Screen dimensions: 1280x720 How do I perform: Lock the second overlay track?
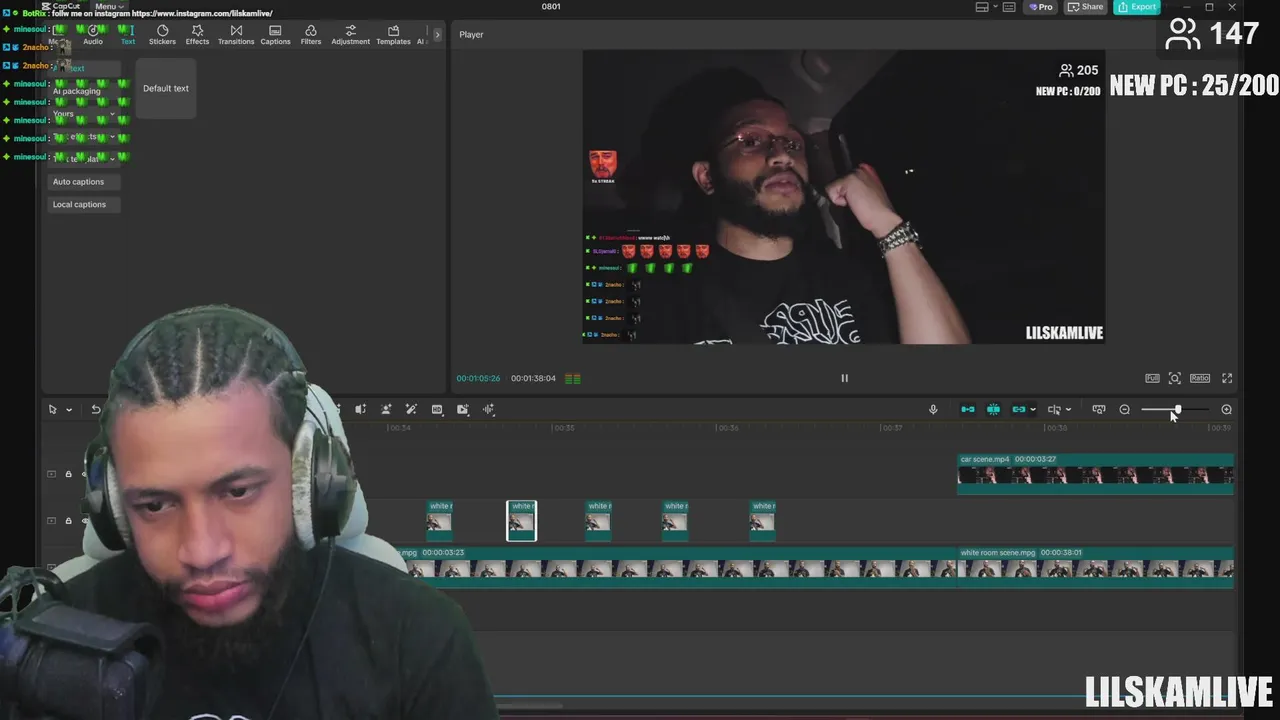[68, 521]
